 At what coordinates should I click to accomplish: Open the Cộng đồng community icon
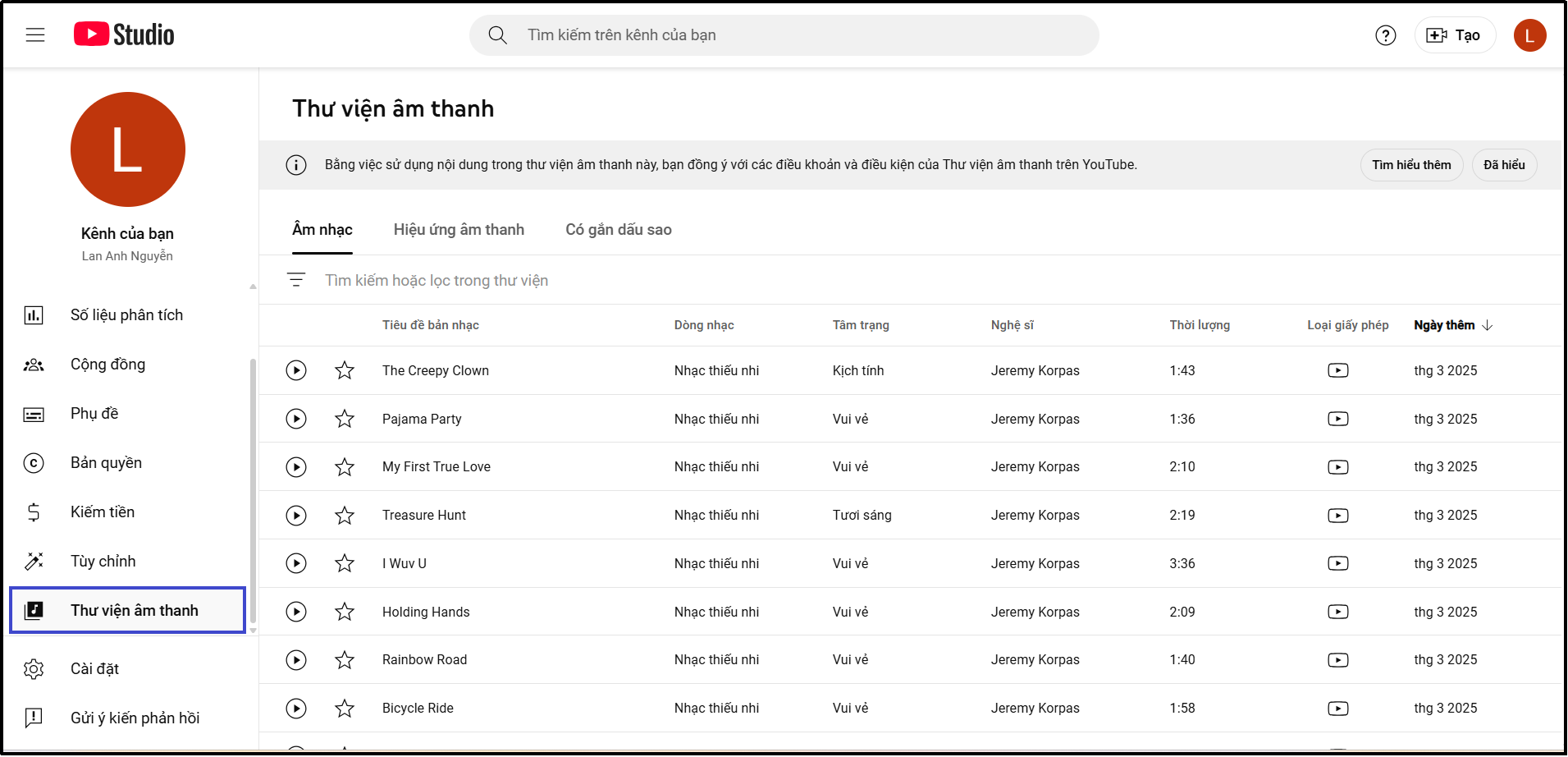click(x=34, y=365)
